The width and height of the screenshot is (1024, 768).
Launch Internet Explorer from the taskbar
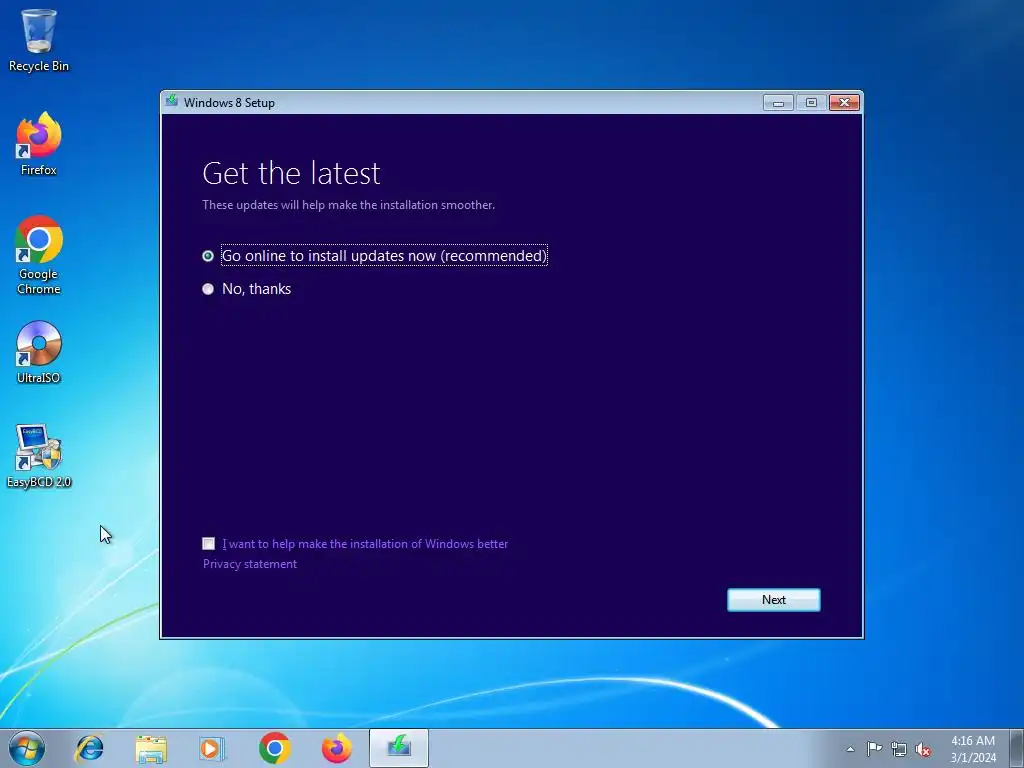click(x=89, y=748)
